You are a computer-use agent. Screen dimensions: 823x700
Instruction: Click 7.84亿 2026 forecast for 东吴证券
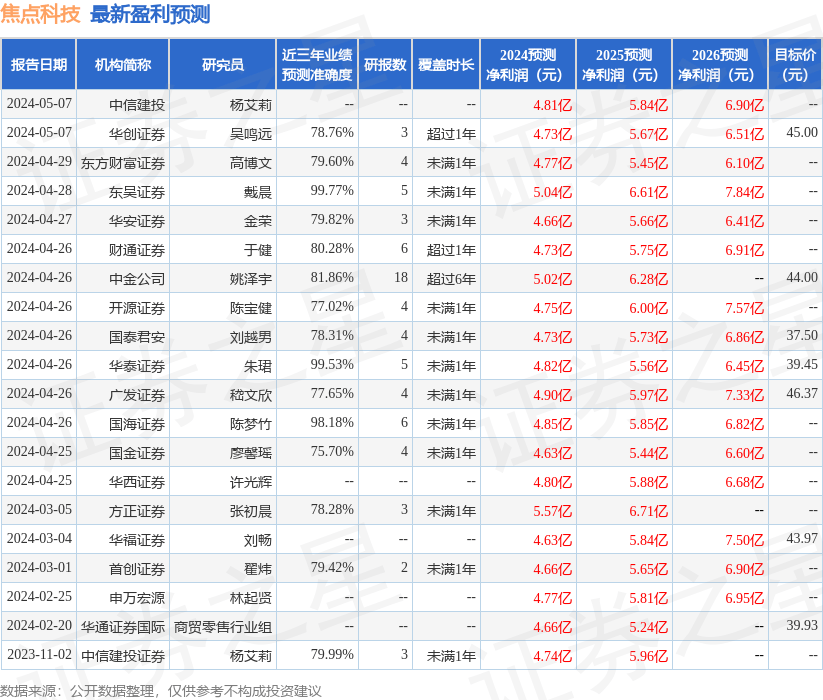(x=744, y=192)
